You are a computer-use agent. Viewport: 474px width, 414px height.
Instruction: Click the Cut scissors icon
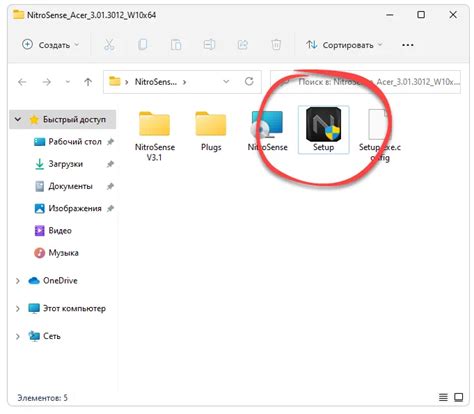[109, 45]
